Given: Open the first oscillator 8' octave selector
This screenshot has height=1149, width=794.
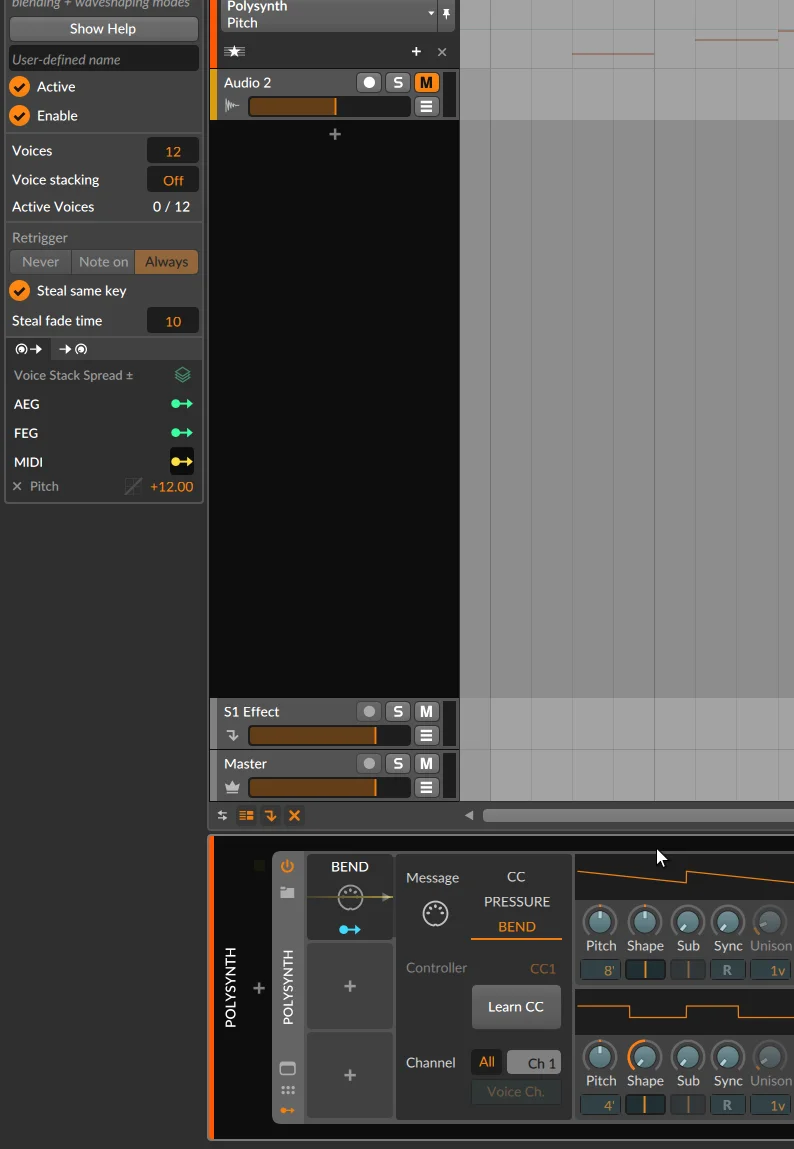Looking at the screenshot, I should [x=600, y=970].
